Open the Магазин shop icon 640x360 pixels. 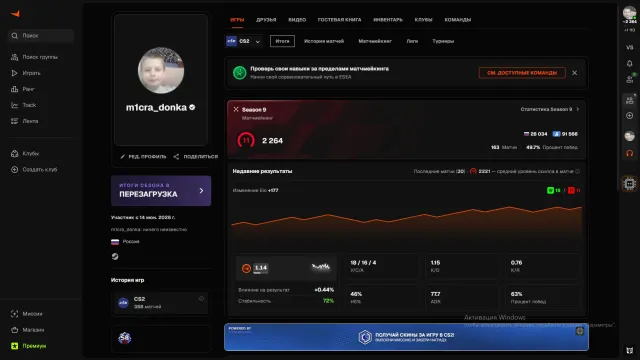[15, 330]
